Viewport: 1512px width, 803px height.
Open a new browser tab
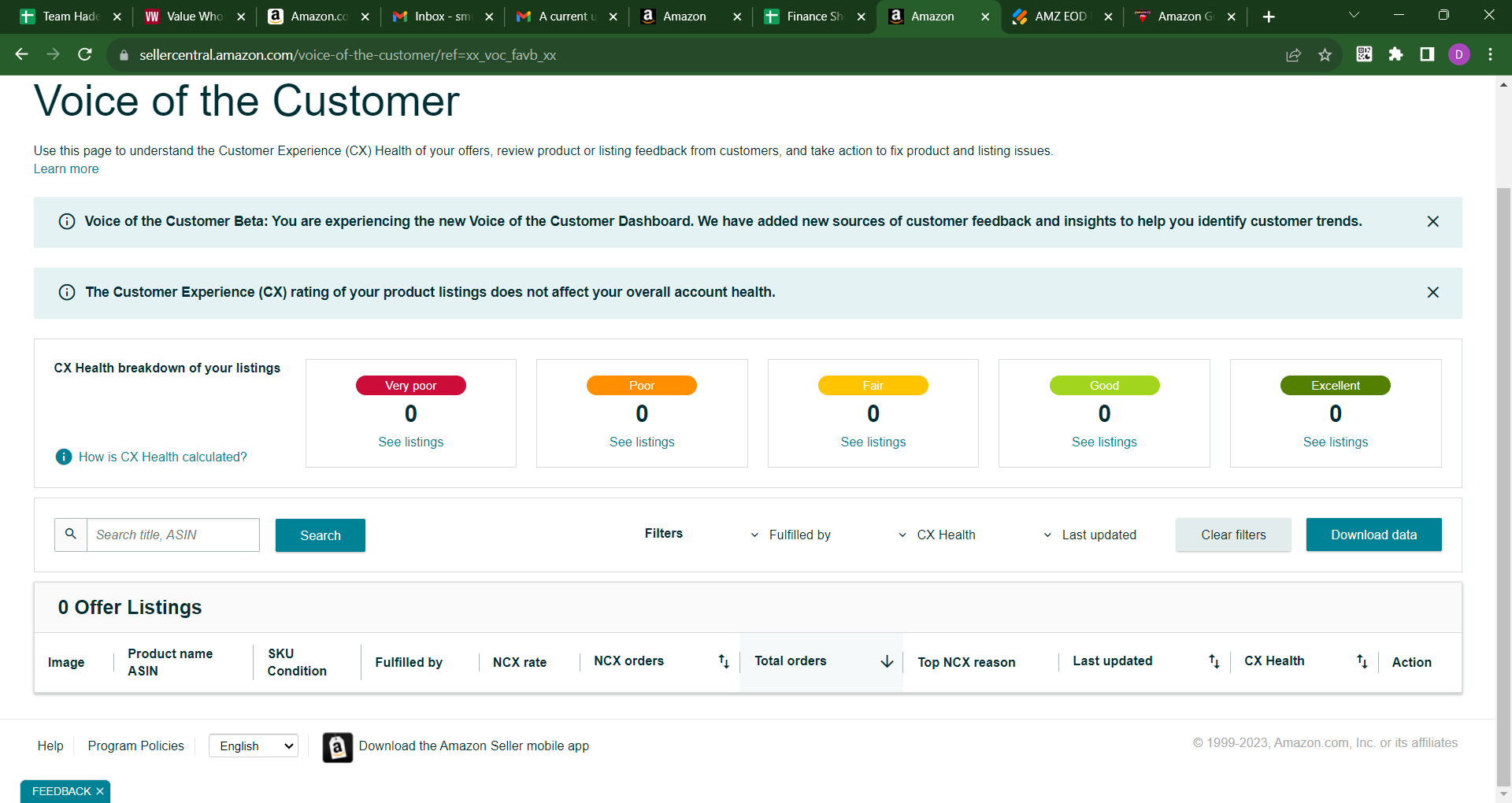1269,17
